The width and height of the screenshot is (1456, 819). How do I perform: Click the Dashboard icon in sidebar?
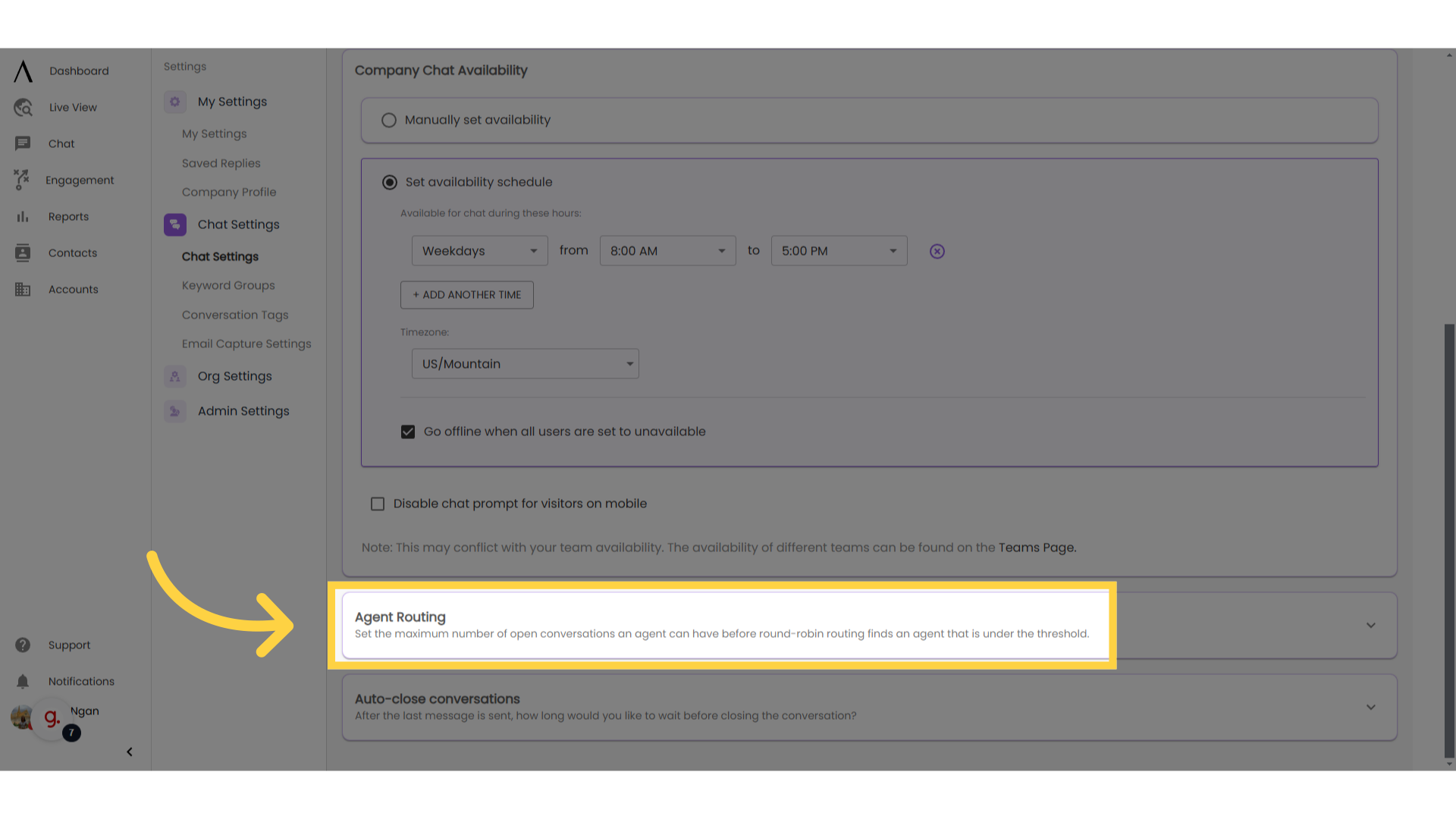(23, 71)
